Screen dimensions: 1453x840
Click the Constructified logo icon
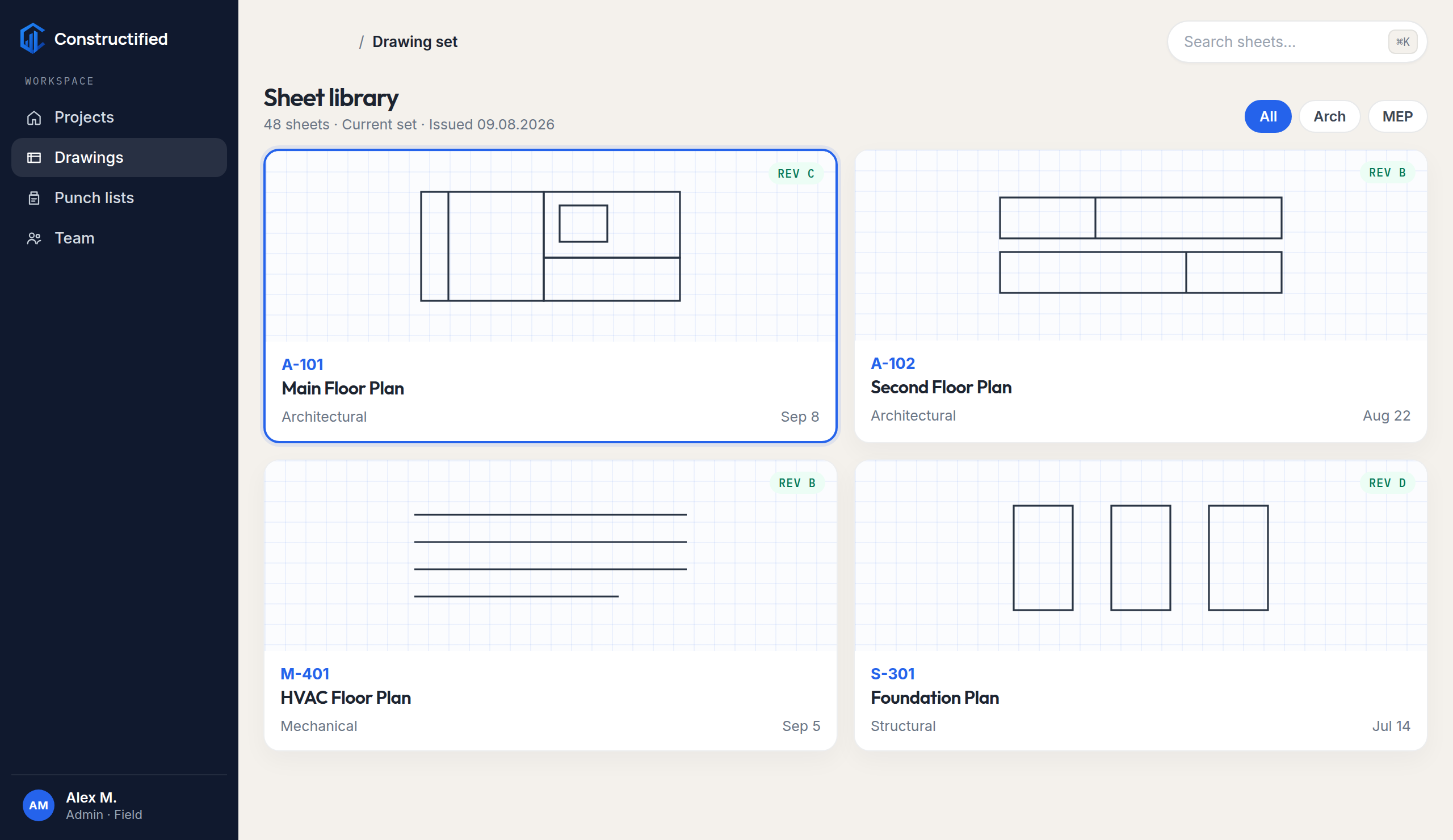click(x=32, y=39)
